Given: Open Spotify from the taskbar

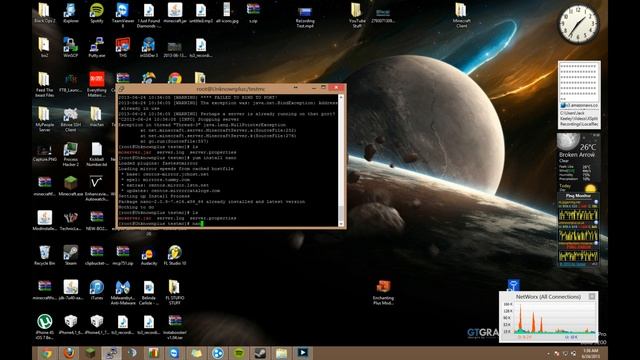Looking at the screenshot, I should click(238, 353).
